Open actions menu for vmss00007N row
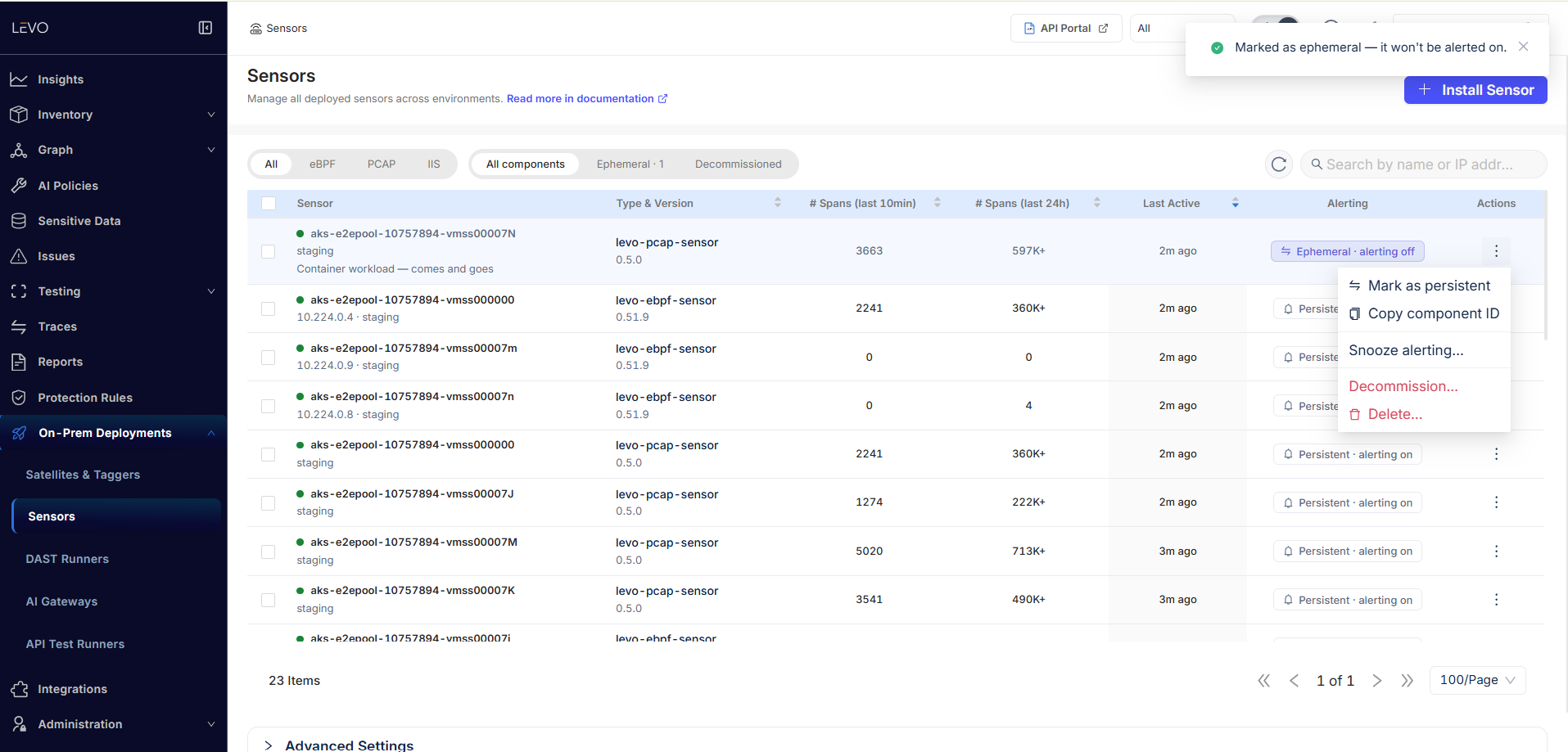1568x752 pixels. click(x=1496, y=251)
